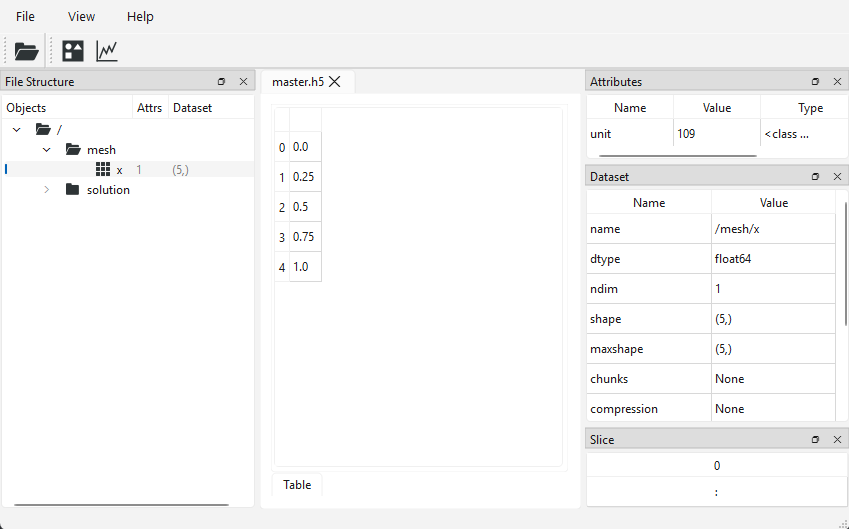Collapse the mesh group
849x529 pixels.
click(x=47, y=149)
